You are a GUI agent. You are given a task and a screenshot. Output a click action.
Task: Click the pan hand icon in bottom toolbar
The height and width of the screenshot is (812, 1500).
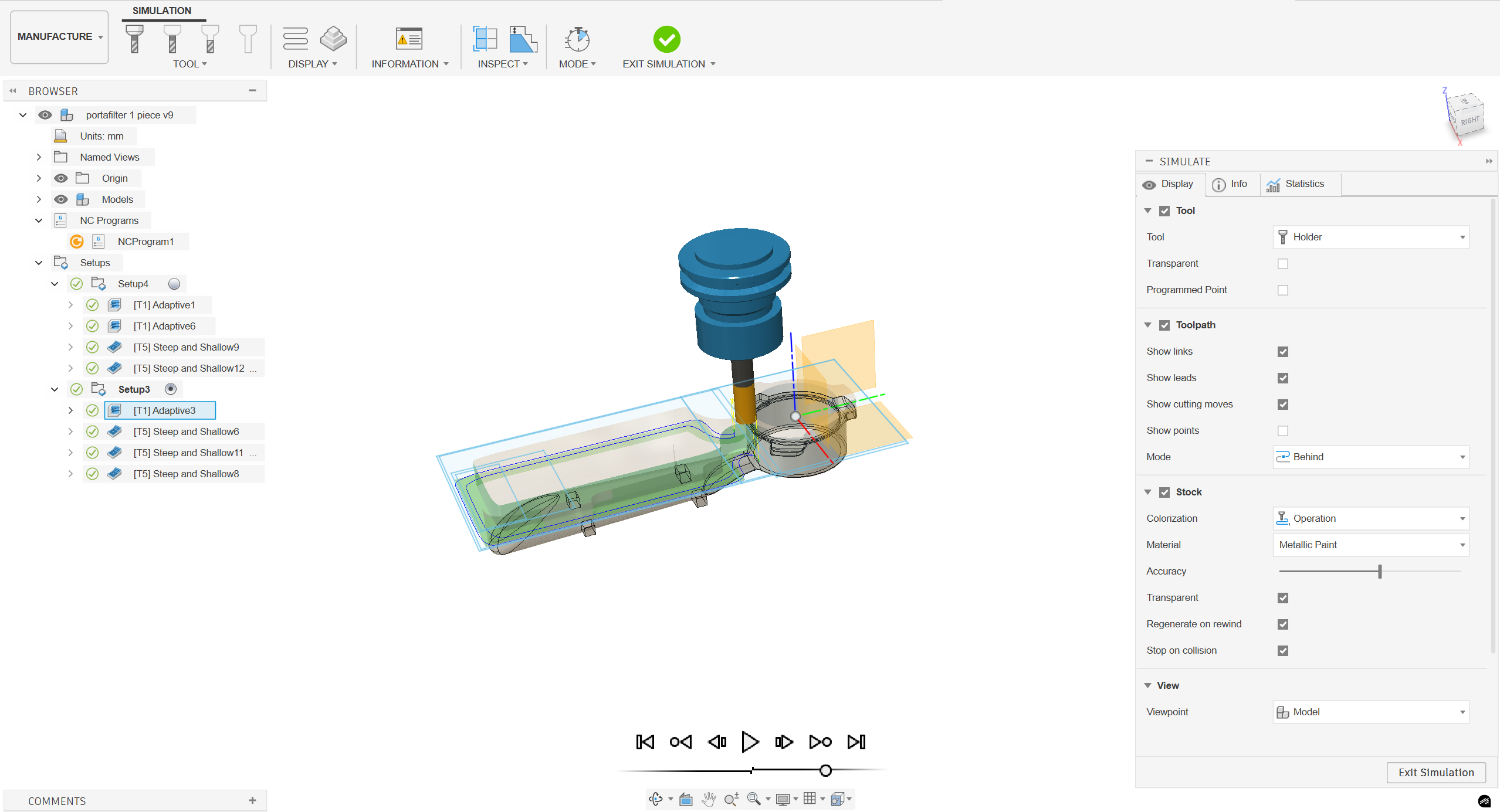(x=709, y=799)
